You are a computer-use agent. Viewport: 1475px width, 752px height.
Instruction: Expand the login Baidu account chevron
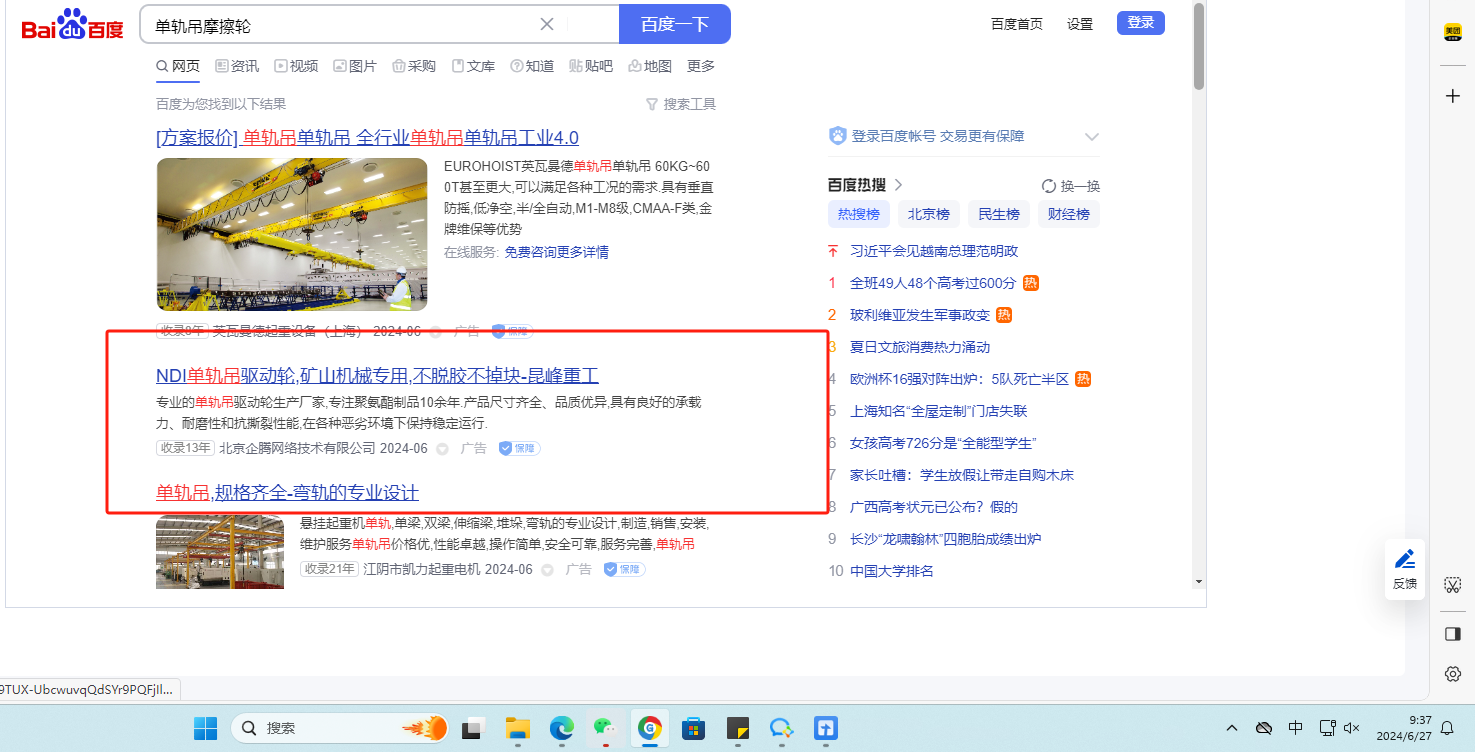click(x=1092, y=137)
